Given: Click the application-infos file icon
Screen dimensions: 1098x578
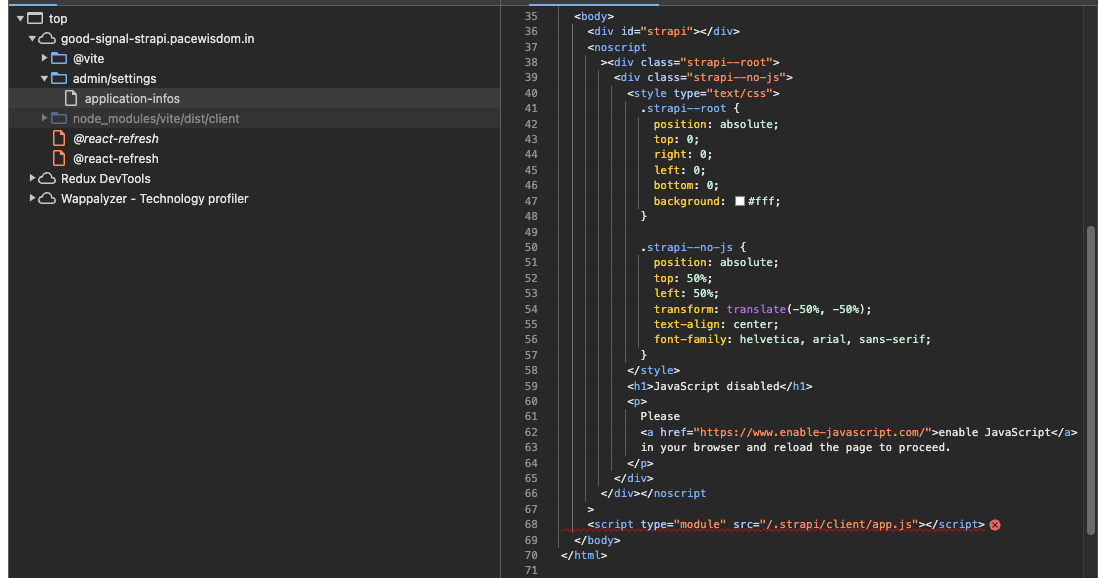Looking at the screenshot, I should coord(71,99).
